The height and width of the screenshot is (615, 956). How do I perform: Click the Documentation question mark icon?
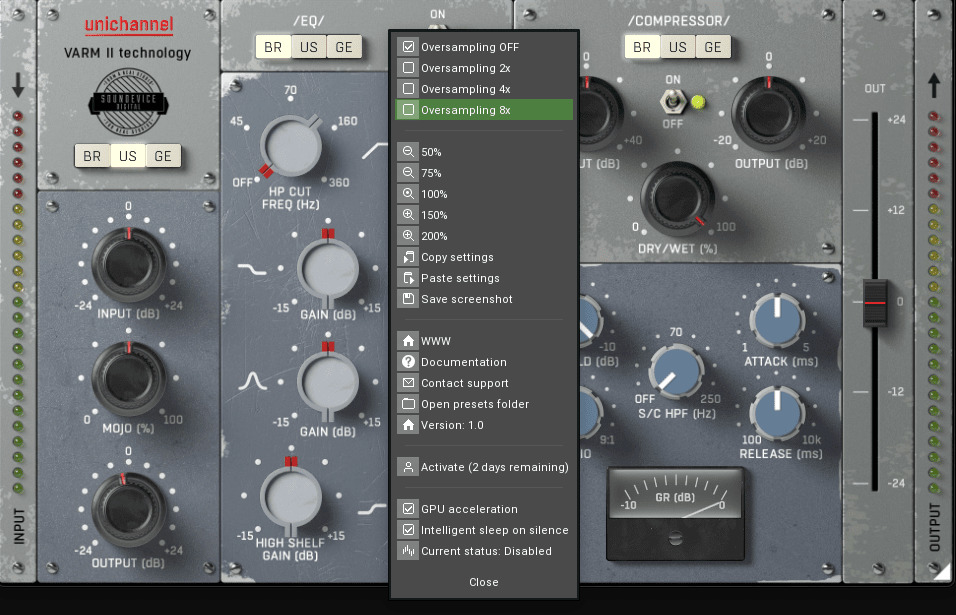coord(407,362)
